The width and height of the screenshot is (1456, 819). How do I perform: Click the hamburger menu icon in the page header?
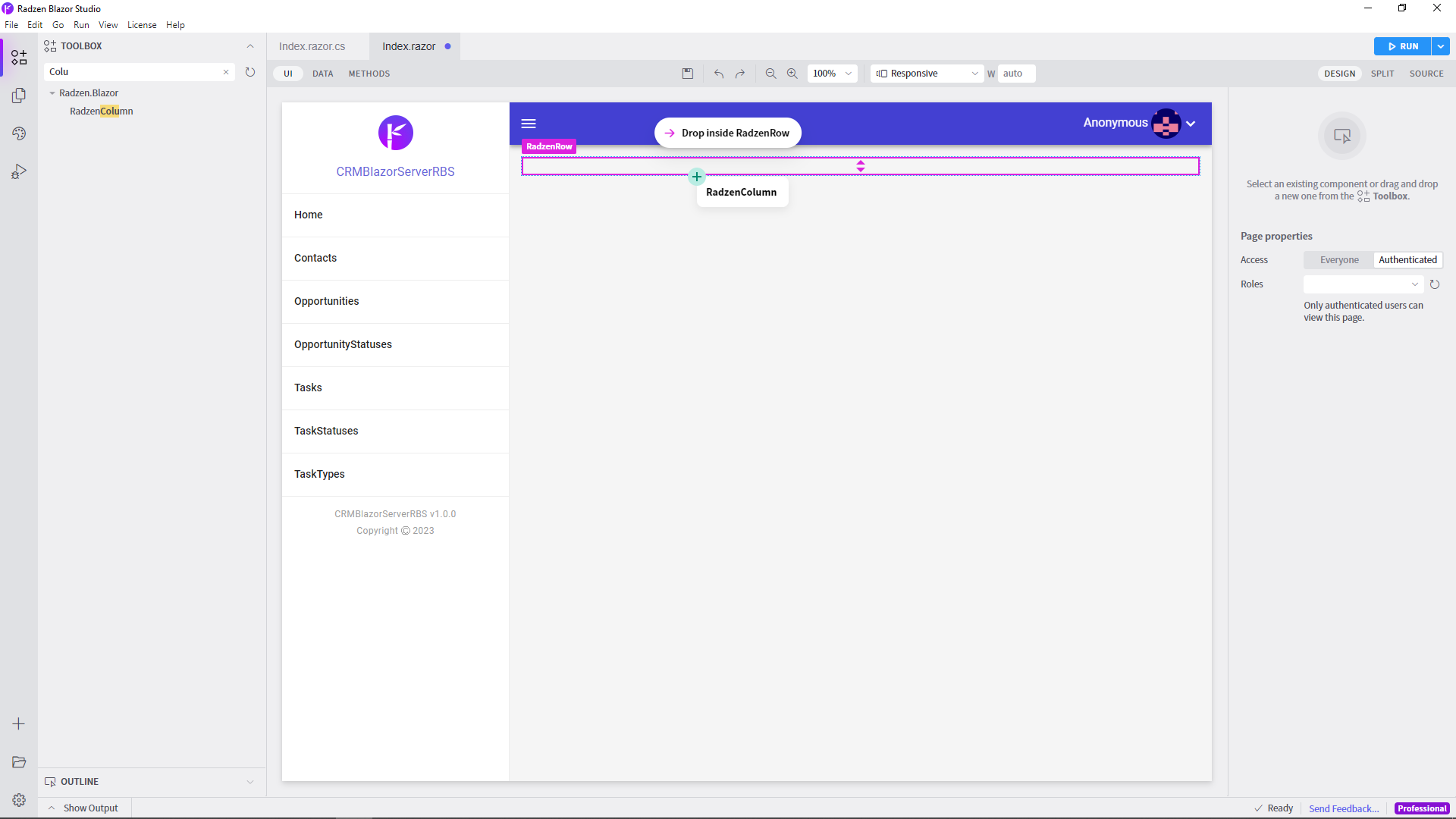tap(529, 124)
